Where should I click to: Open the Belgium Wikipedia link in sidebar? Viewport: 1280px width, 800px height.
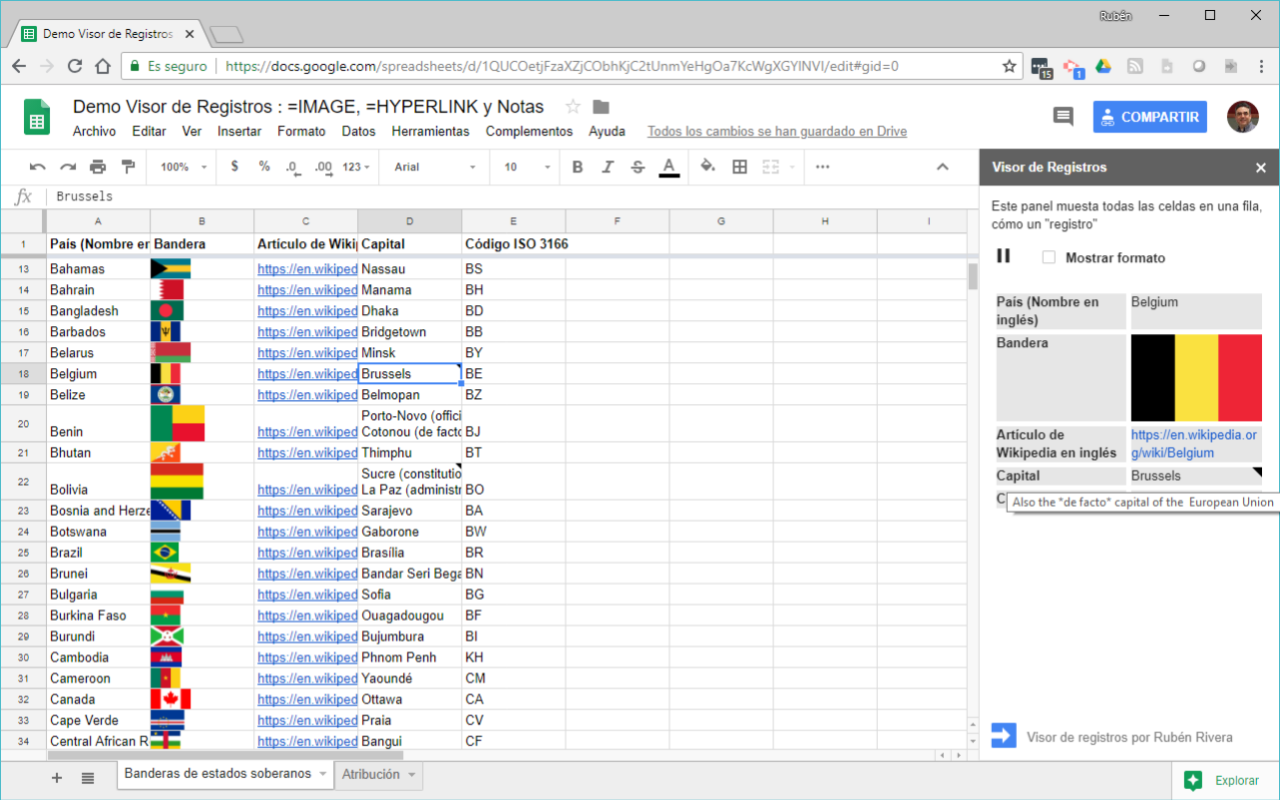pos(1195,444)
